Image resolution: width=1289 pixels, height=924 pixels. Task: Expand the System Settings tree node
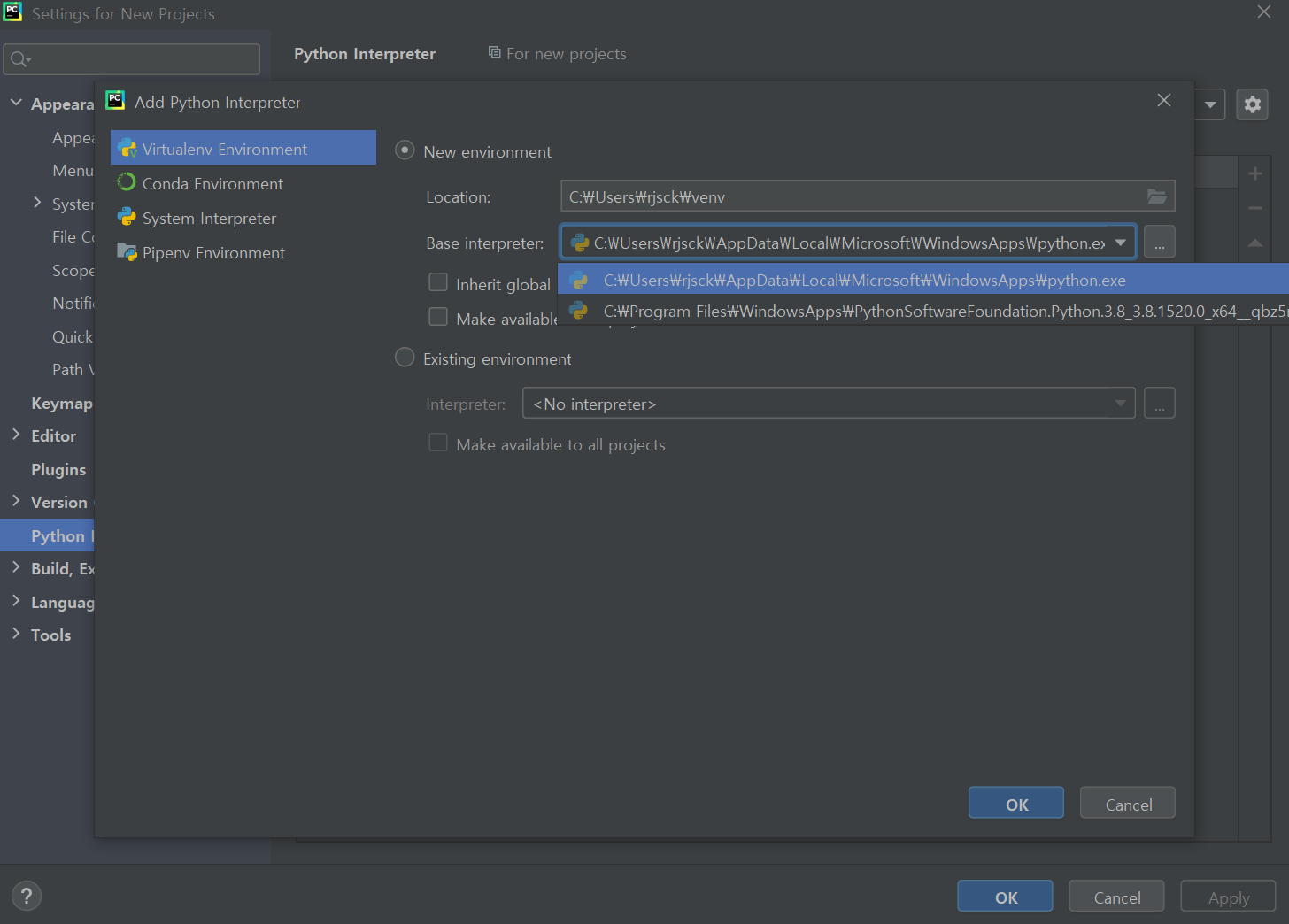37,203
